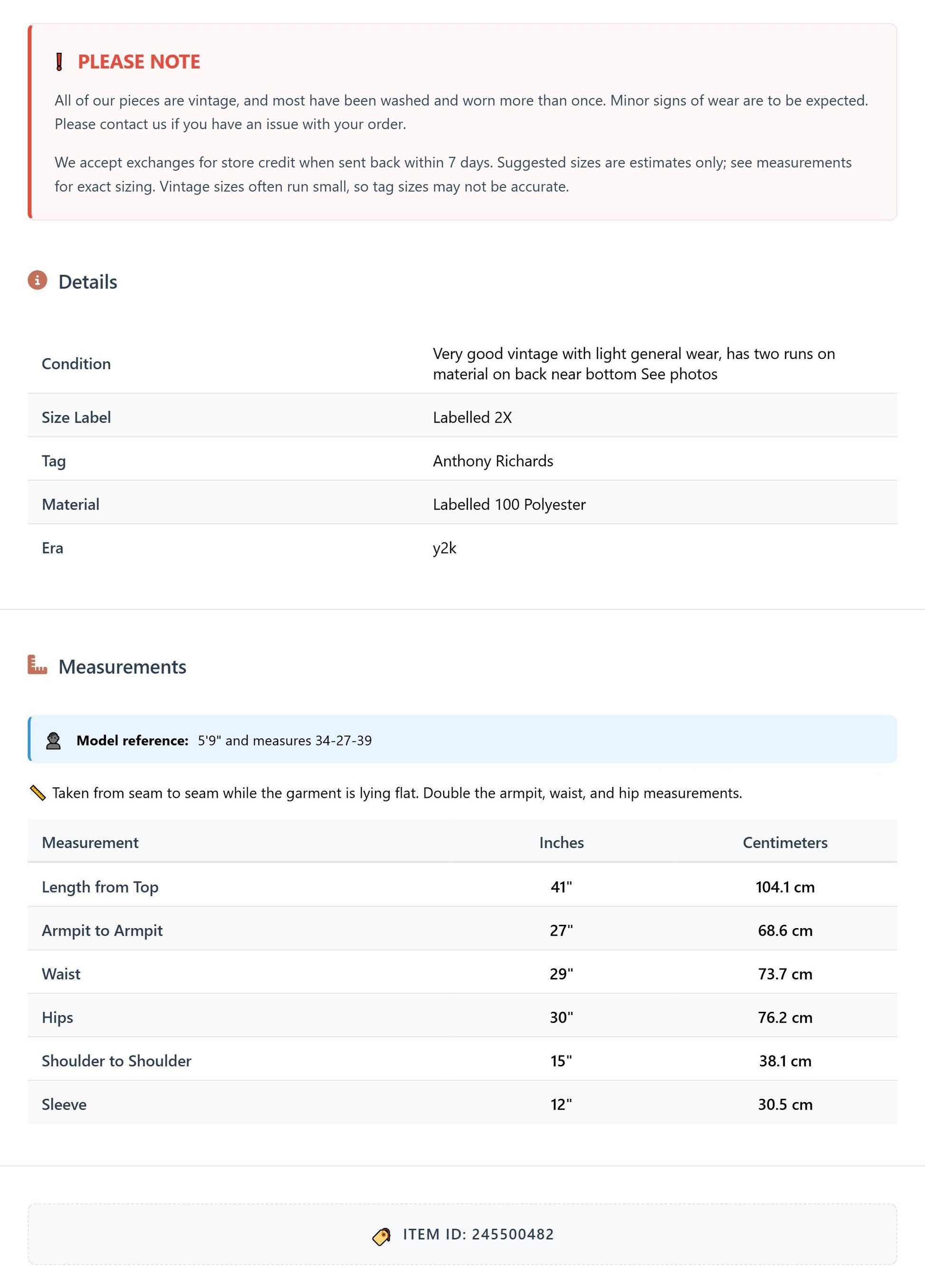Click the Labelled 2X size value

(472, 417)
